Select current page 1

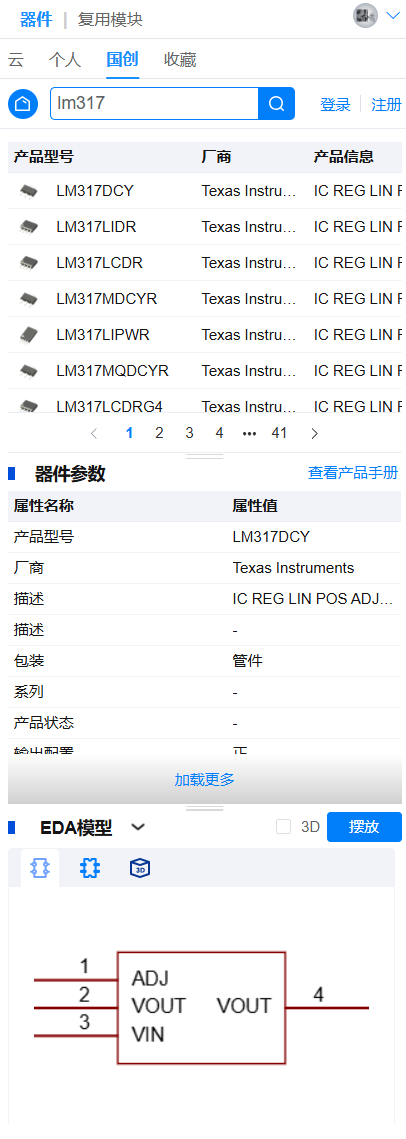tap(129, 434)
